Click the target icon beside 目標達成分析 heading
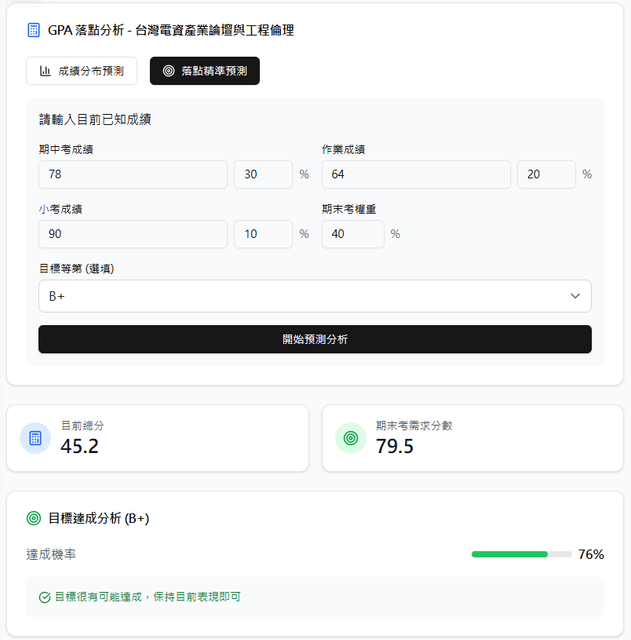 (33, 518)
